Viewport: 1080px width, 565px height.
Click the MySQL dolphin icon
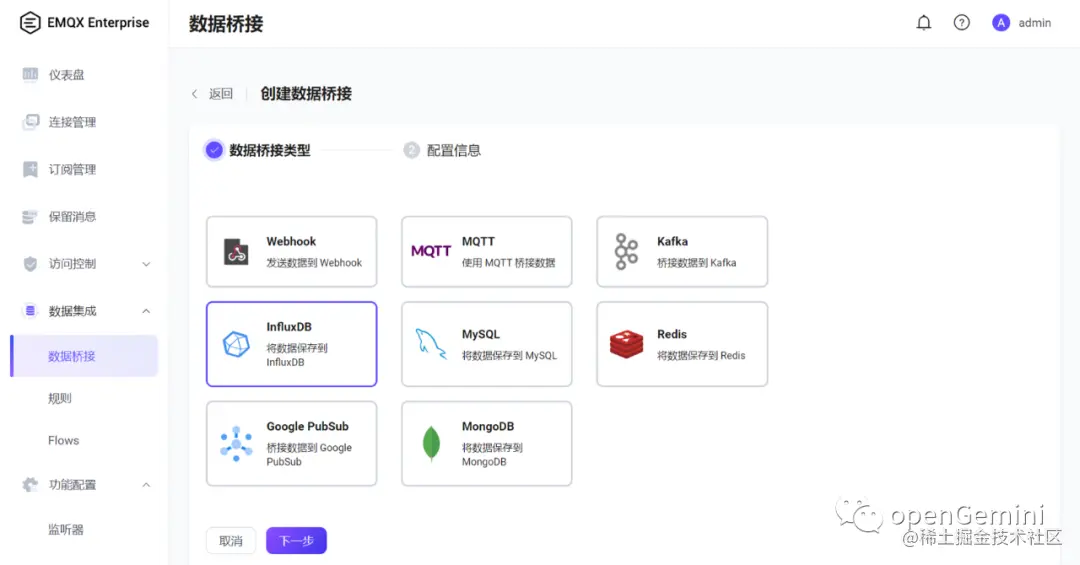(x=431, y=344)
